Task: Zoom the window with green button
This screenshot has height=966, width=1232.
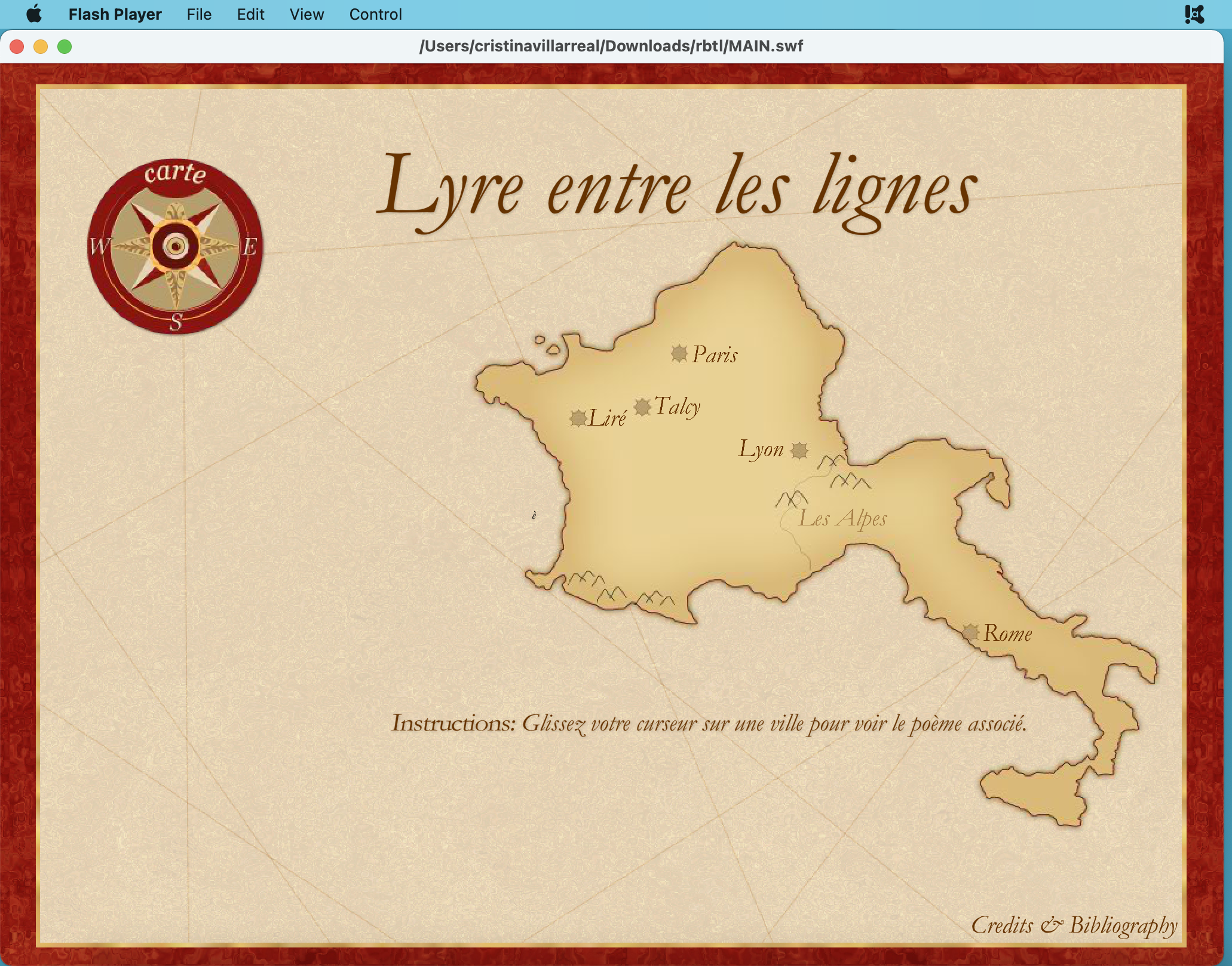Action: [65, 47]
